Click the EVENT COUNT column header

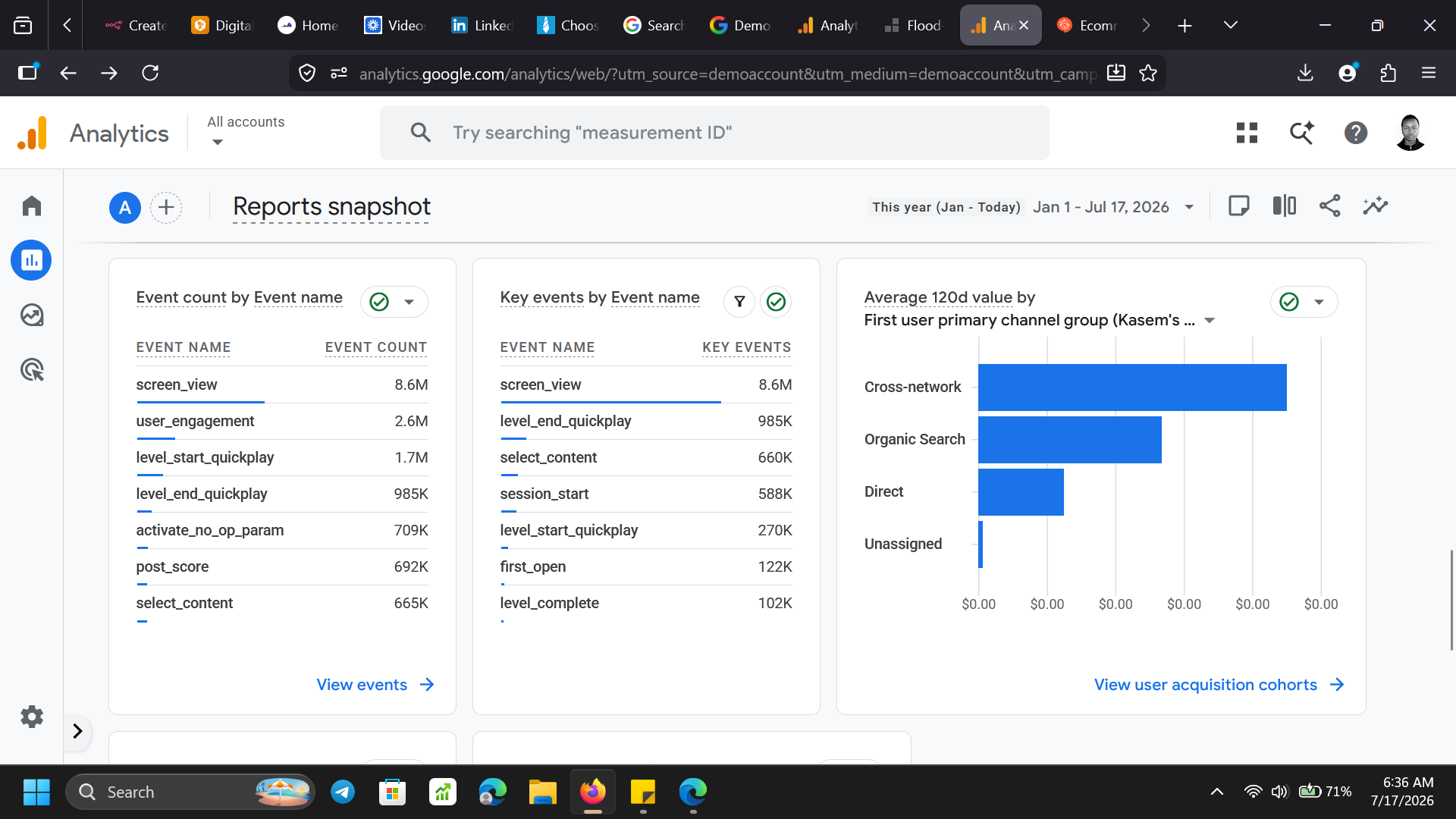(x=376, y=347)
